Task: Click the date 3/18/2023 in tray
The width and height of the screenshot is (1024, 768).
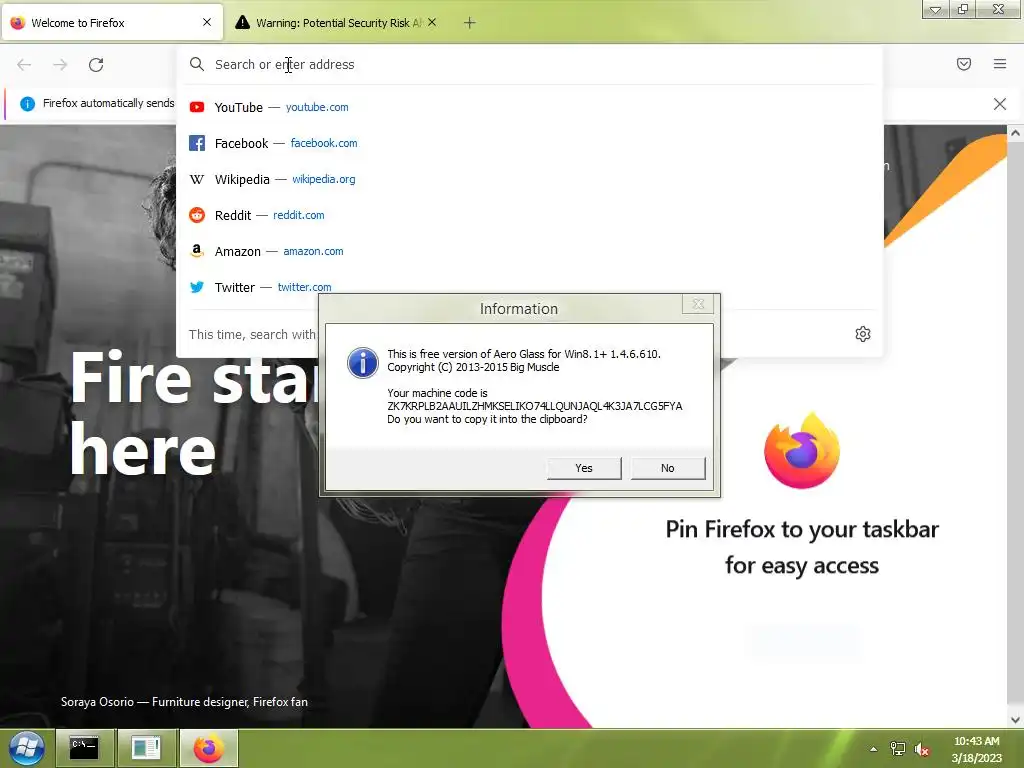Action: point(976,758)
